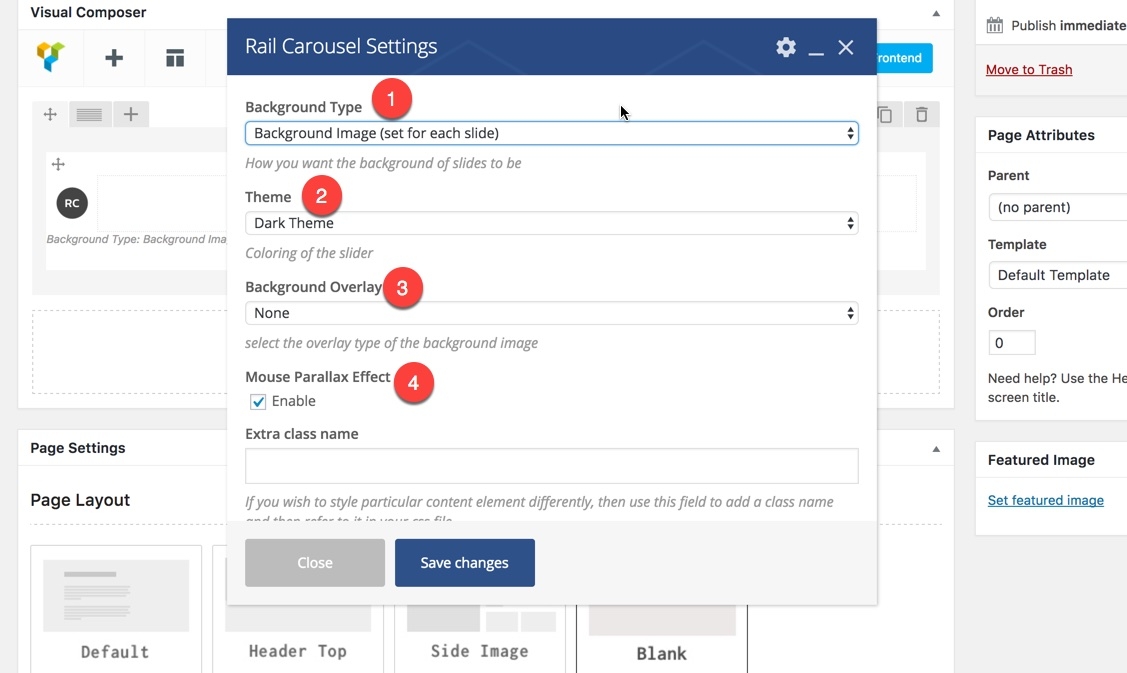Open the modal settings gear icon
The image size is (1127, 673).
786,47
